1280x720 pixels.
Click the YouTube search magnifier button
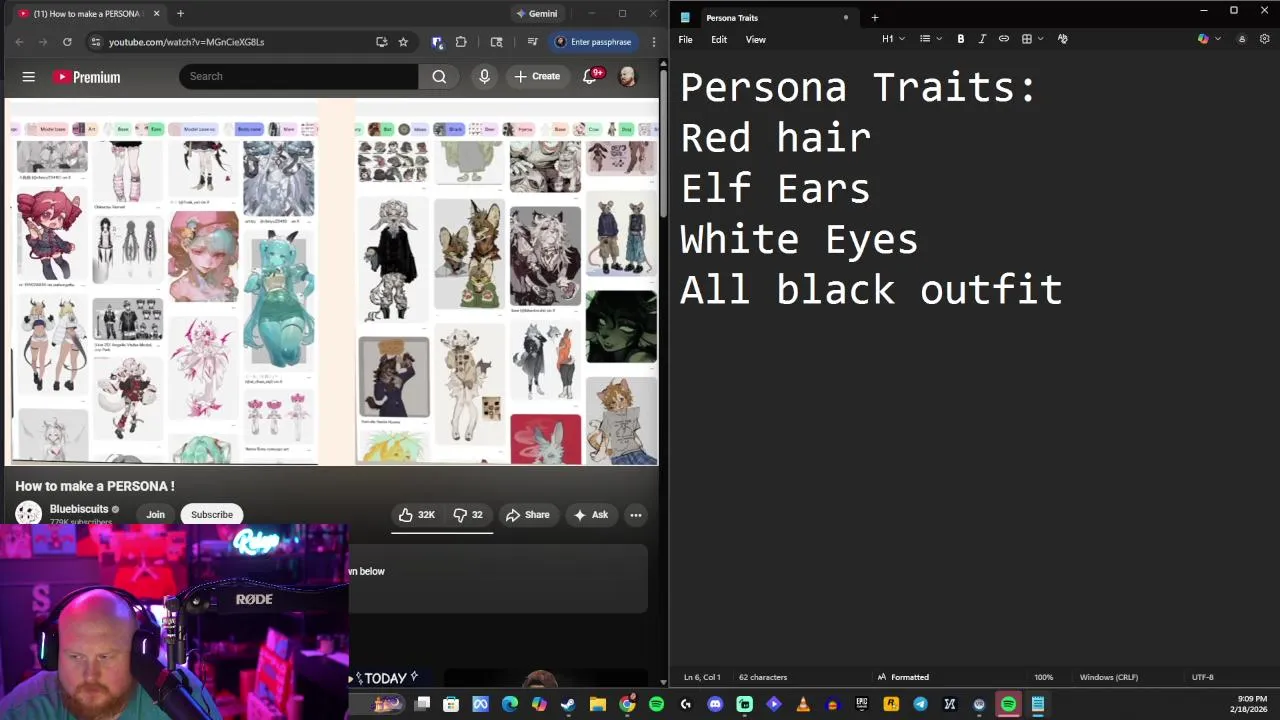point(439,76)
